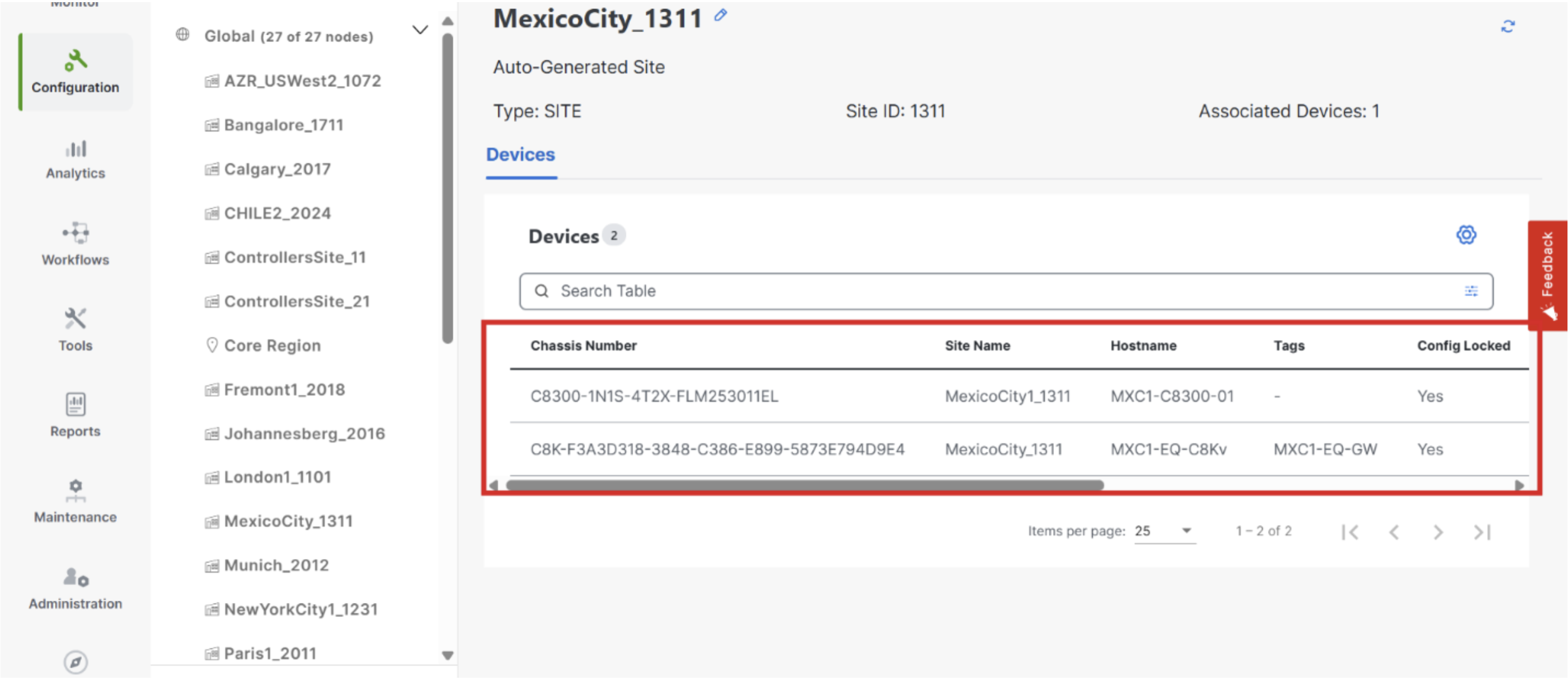Open the Administration section
Viewport: 1568px width, 681px height.
pyautogui.click(x=75, y=588)
